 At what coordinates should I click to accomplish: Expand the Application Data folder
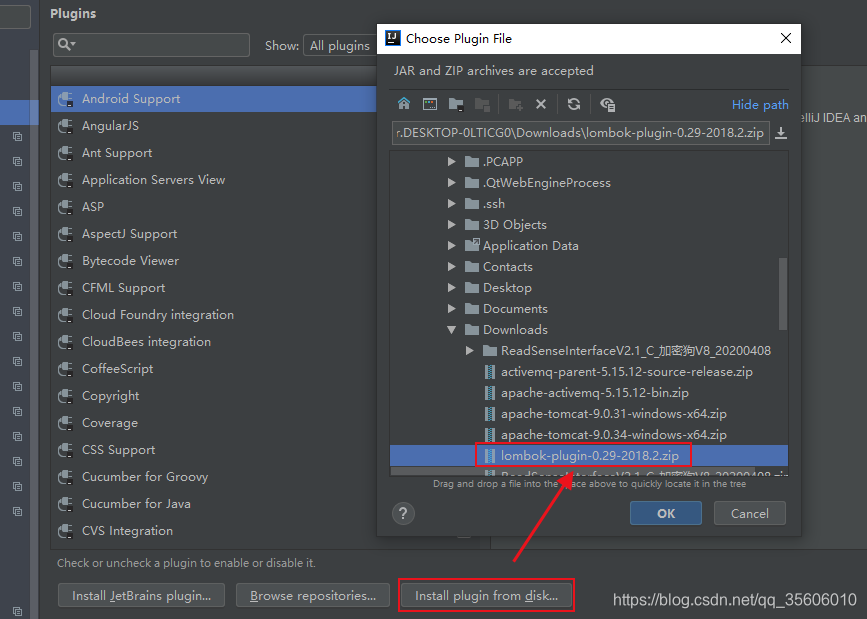tap(452, 246)
